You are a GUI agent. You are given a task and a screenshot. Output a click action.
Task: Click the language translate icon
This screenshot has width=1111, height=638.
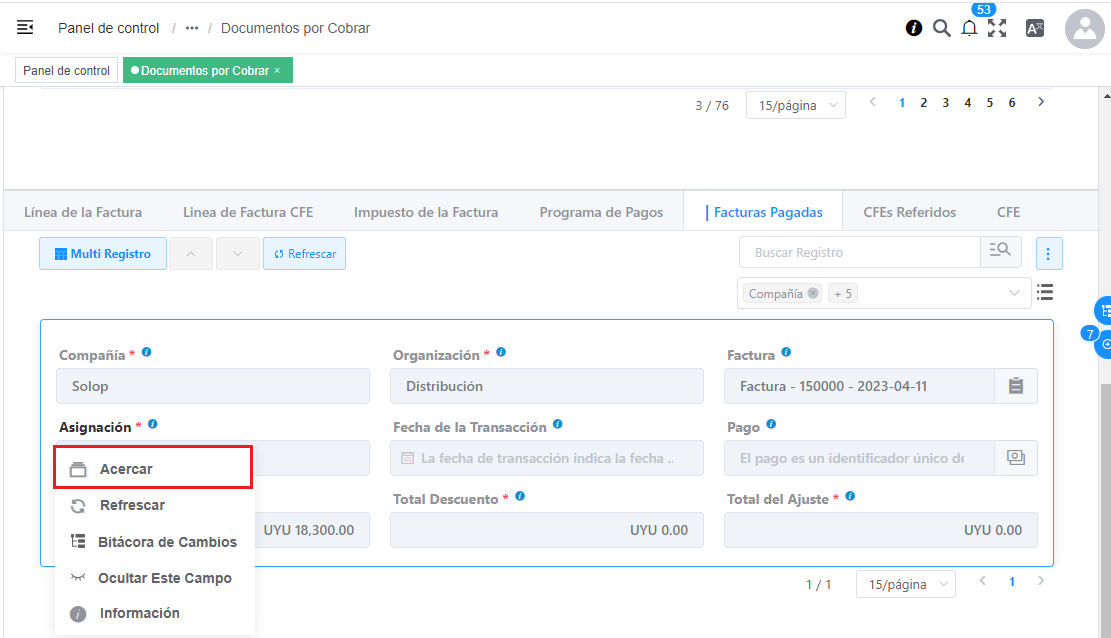pos(1035,28)
